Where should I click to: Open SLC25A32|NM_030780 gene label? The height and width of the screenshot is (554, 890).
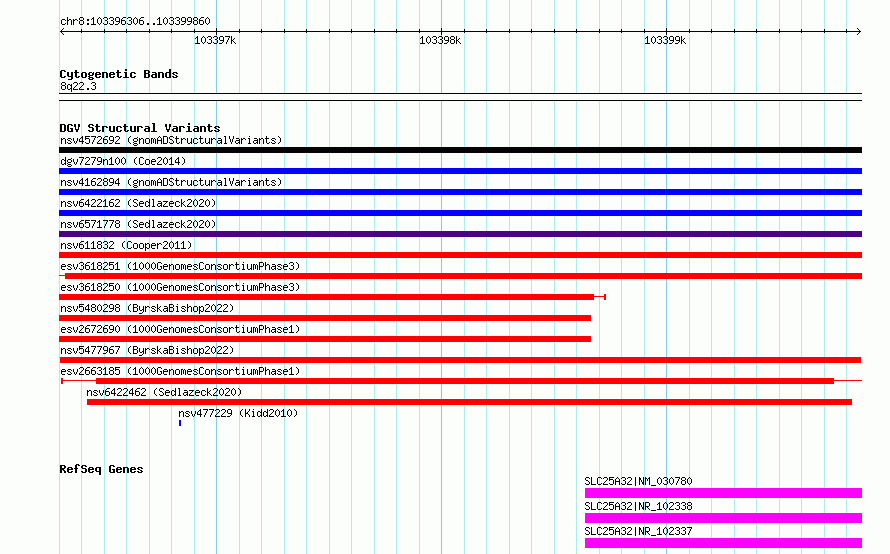(639, 481)
